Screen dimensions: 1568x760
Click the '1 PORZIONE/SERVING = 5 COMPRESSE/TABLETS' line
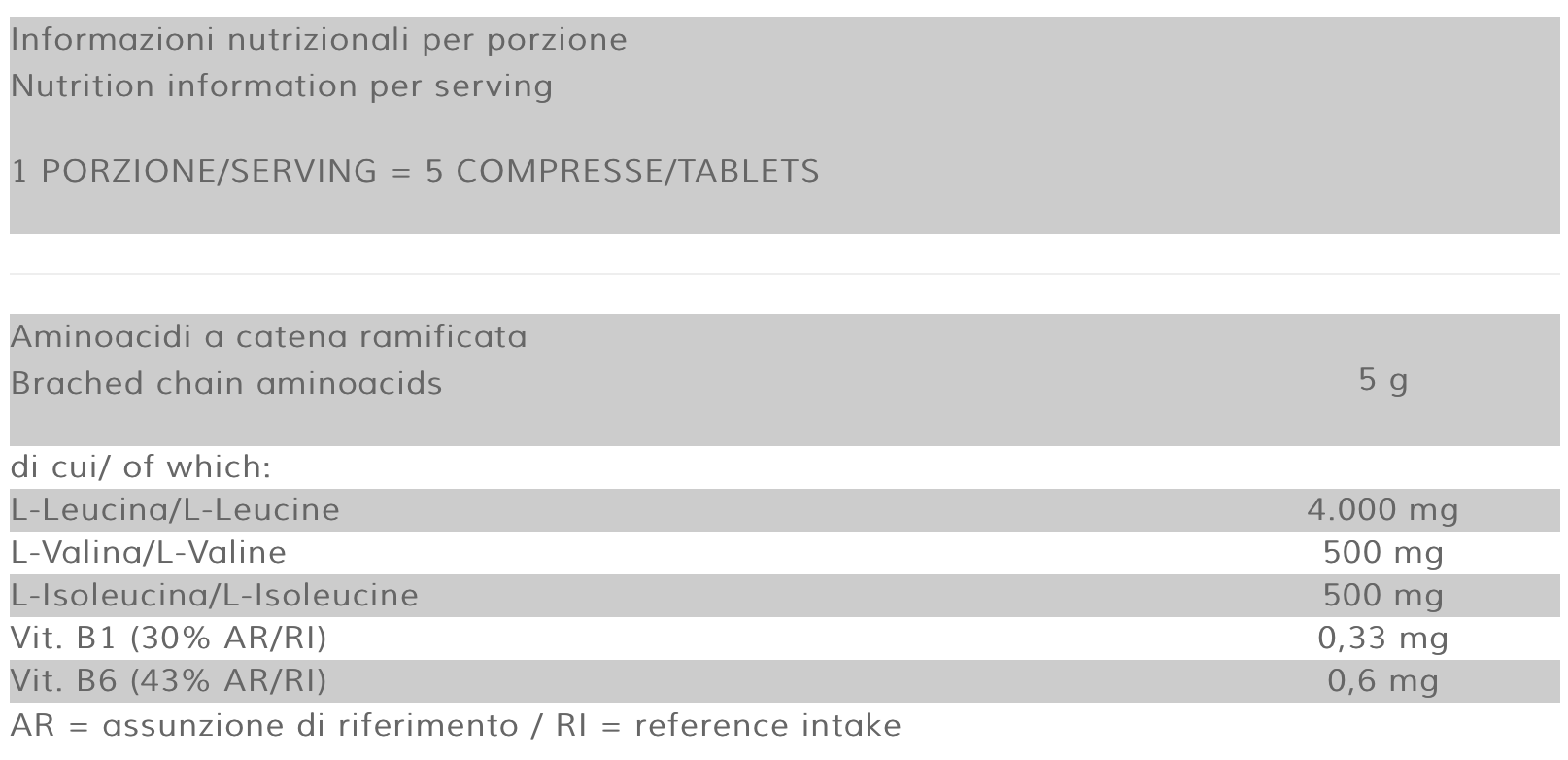(x=416, y=172)
